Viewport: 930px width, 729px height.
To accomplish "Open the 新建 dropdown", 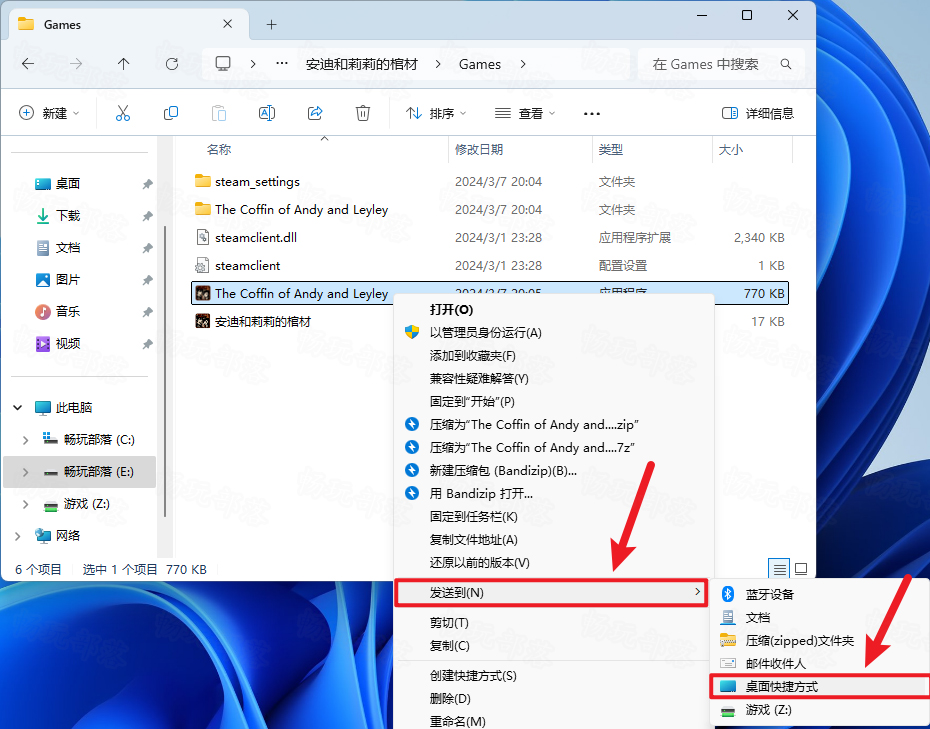I will (x=49, y=113).
